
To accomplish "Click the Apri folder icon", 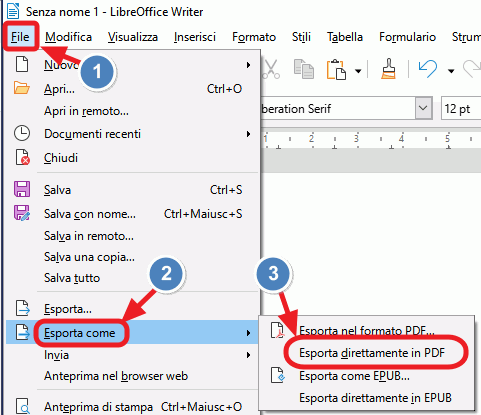I will (22, 88).
